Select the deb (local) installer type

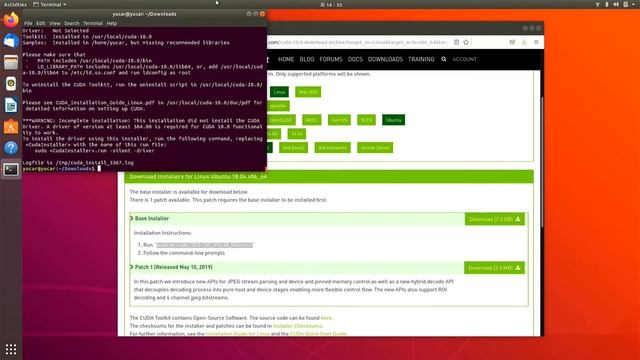[293, 148]
